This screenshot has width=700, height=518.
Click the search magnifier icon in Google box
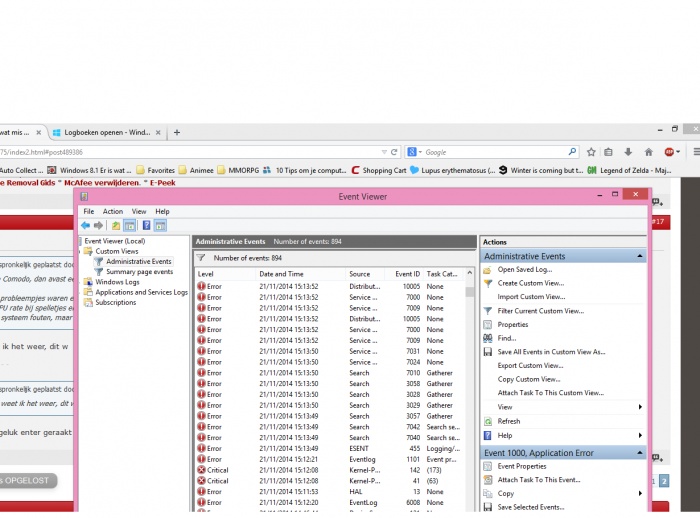572,152
